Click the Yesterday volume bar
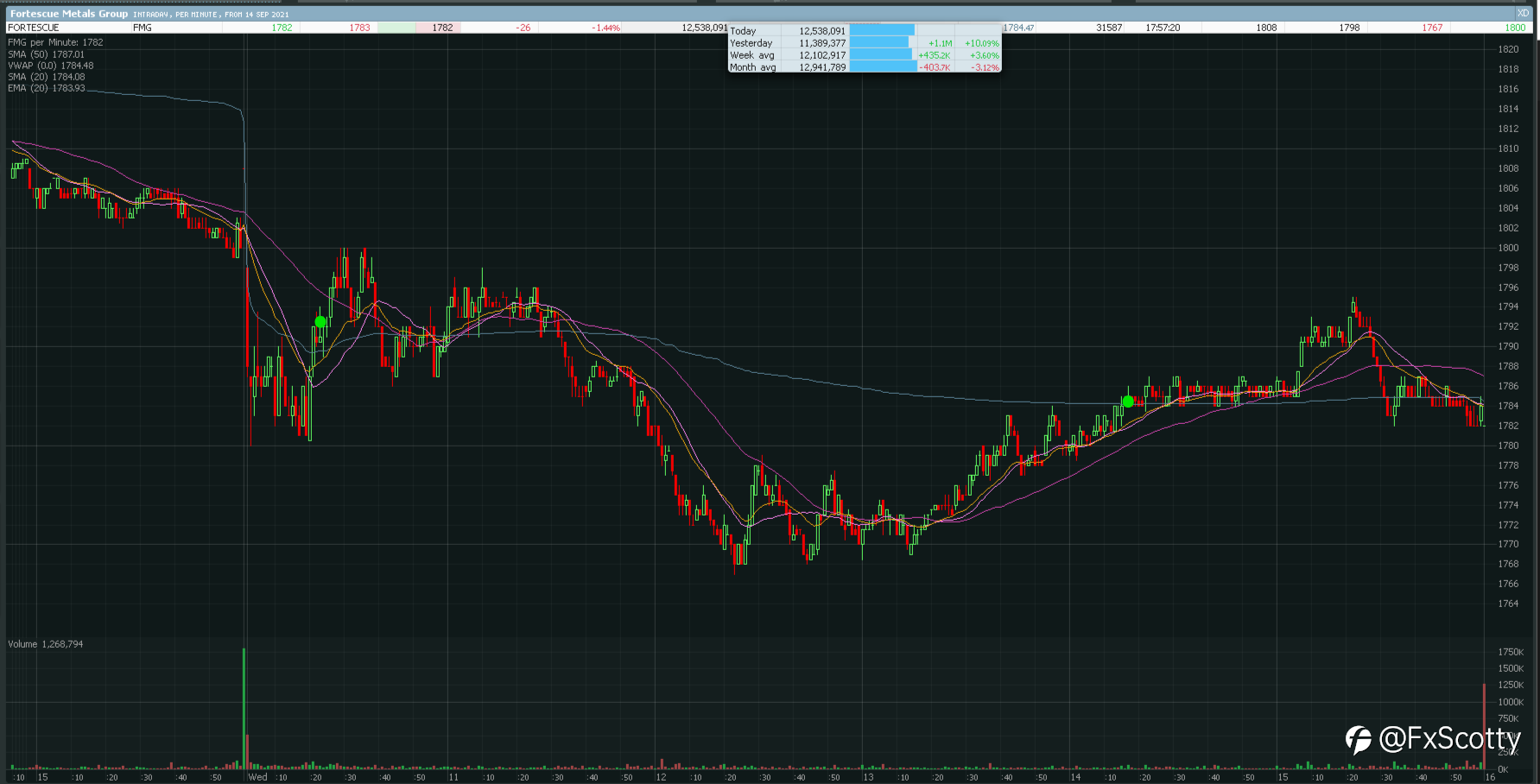 click(x=879, y=42)
